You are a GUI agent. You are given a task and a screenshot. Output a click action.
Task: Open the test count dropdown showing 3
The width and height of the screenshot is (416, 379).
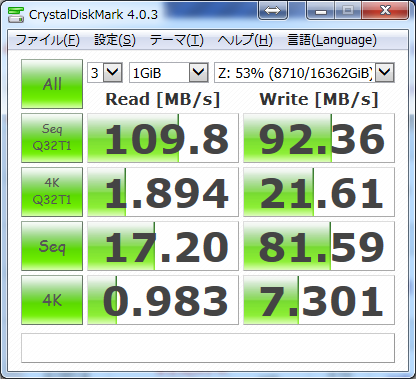(105, 72)
